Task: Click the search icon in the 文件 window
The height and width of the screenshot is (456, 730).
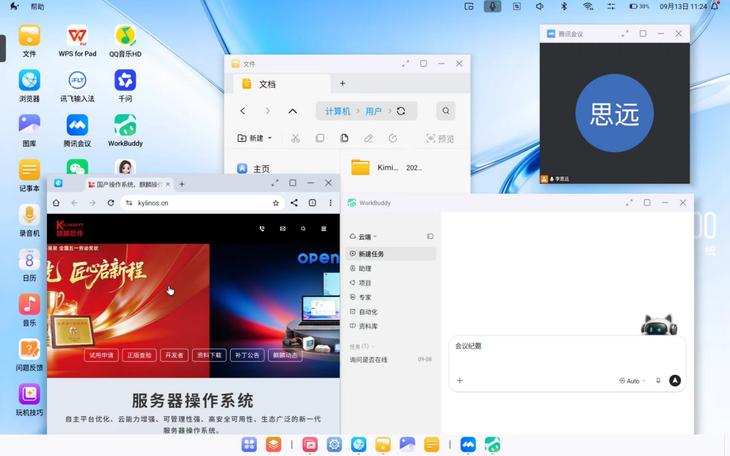Action: (x=446, y=111)
